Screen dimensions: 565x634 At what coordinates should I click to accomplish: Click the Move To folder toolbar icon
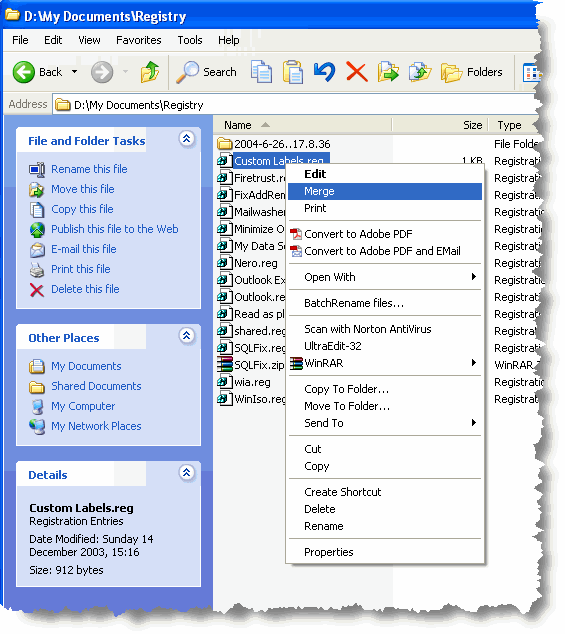point(388,72)
